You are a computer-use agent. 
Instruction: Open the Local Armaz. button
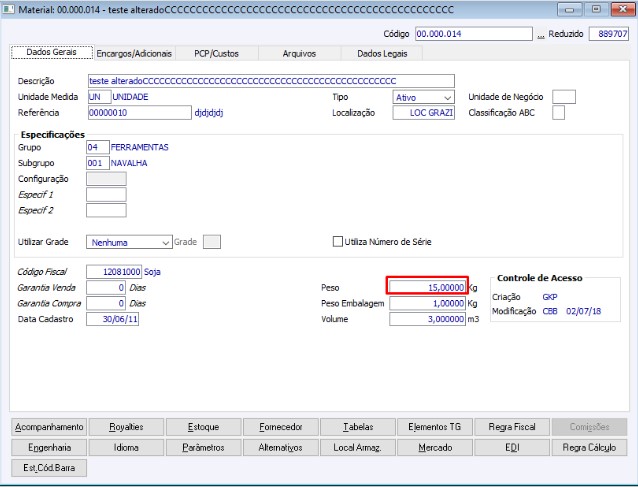click(x=358, y=448)
